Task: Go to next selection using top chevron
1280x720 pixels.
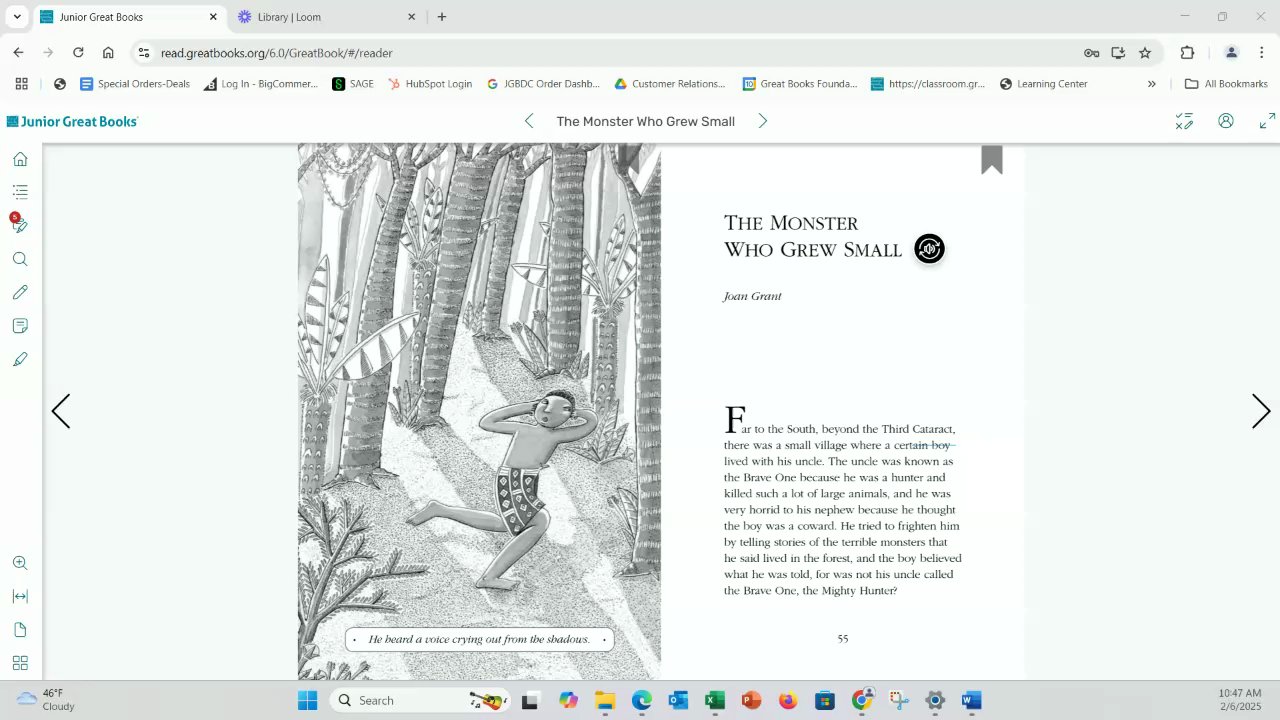Action: coord(762,121)
